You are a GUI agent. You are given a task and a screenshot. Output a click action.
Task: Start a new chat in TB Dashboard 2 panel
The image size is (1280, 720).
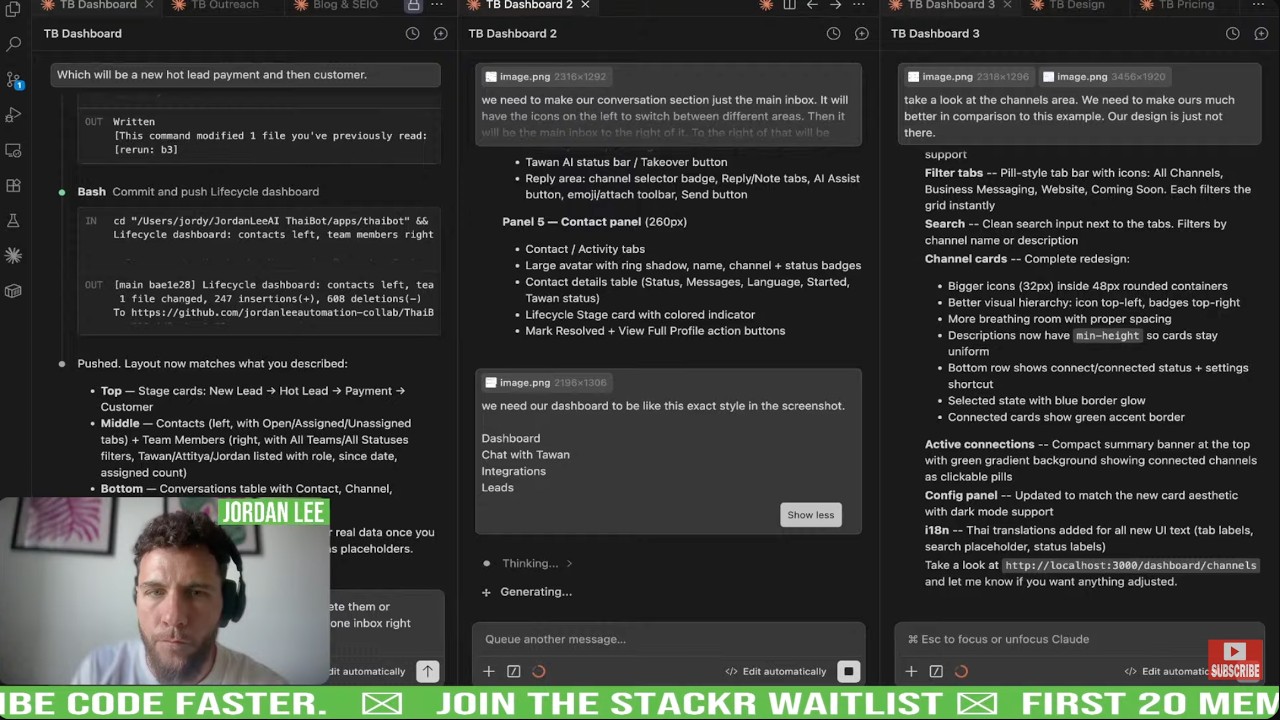click(861, 33)
